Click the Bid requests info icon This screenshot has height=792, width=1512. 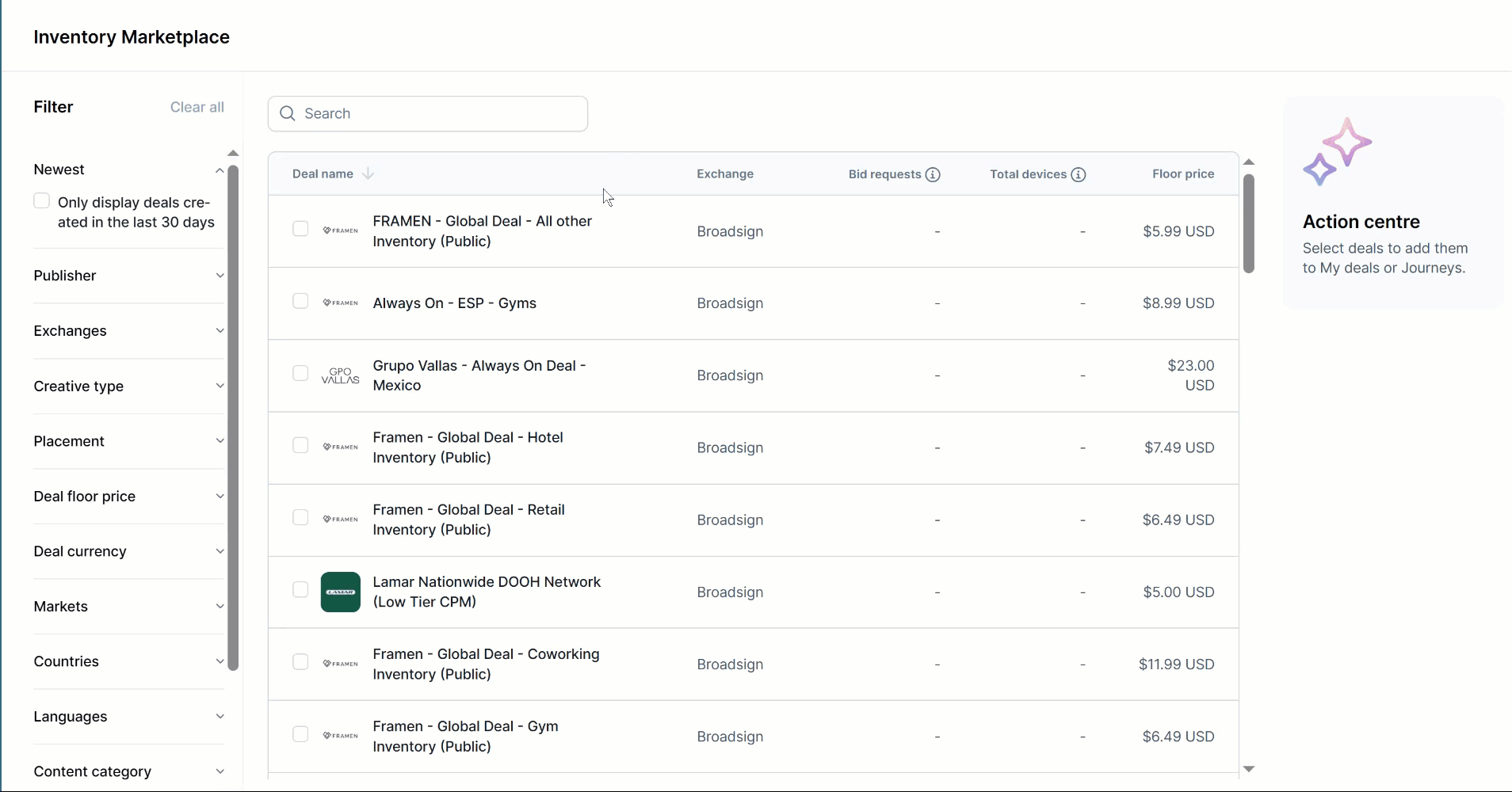point(933,174)
